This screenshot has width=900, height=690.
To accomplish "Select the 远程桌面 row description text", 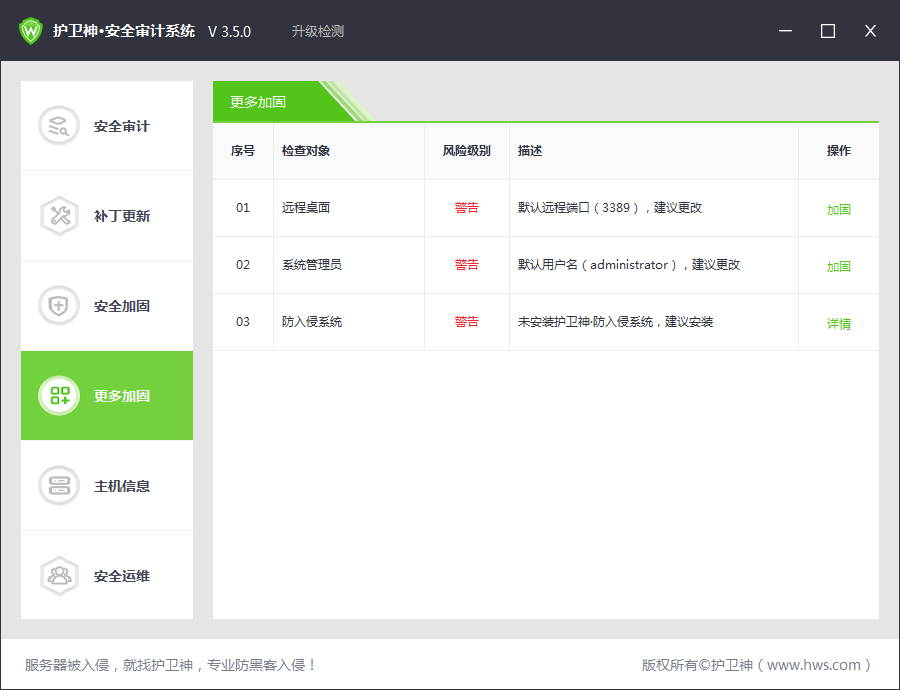I will (610, 208).
